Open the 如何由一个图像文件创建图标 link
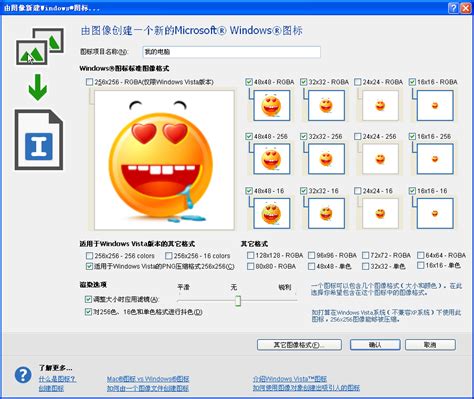The height and width of the screenshot is (399, 474). tap(148, 388)
